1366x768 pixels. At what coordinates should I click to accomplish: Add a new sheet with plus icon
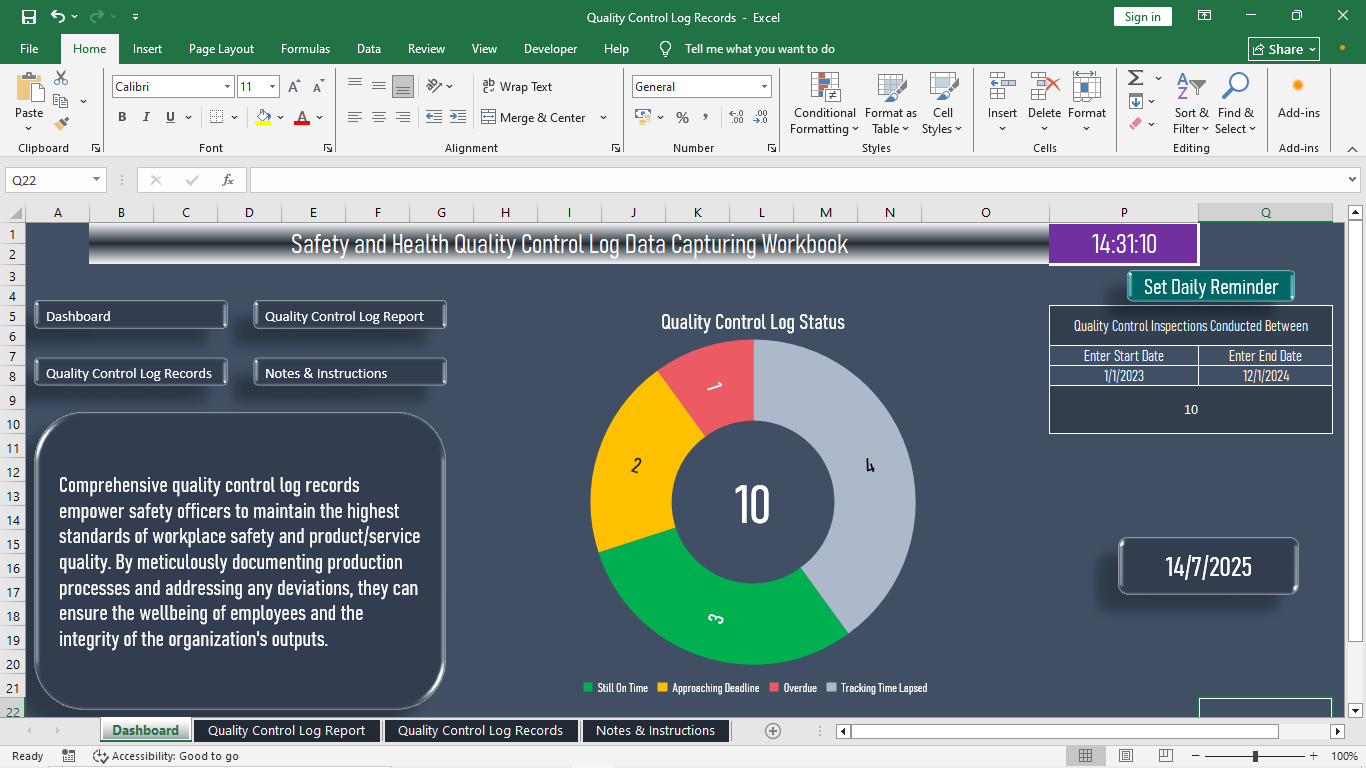[772, 730]
